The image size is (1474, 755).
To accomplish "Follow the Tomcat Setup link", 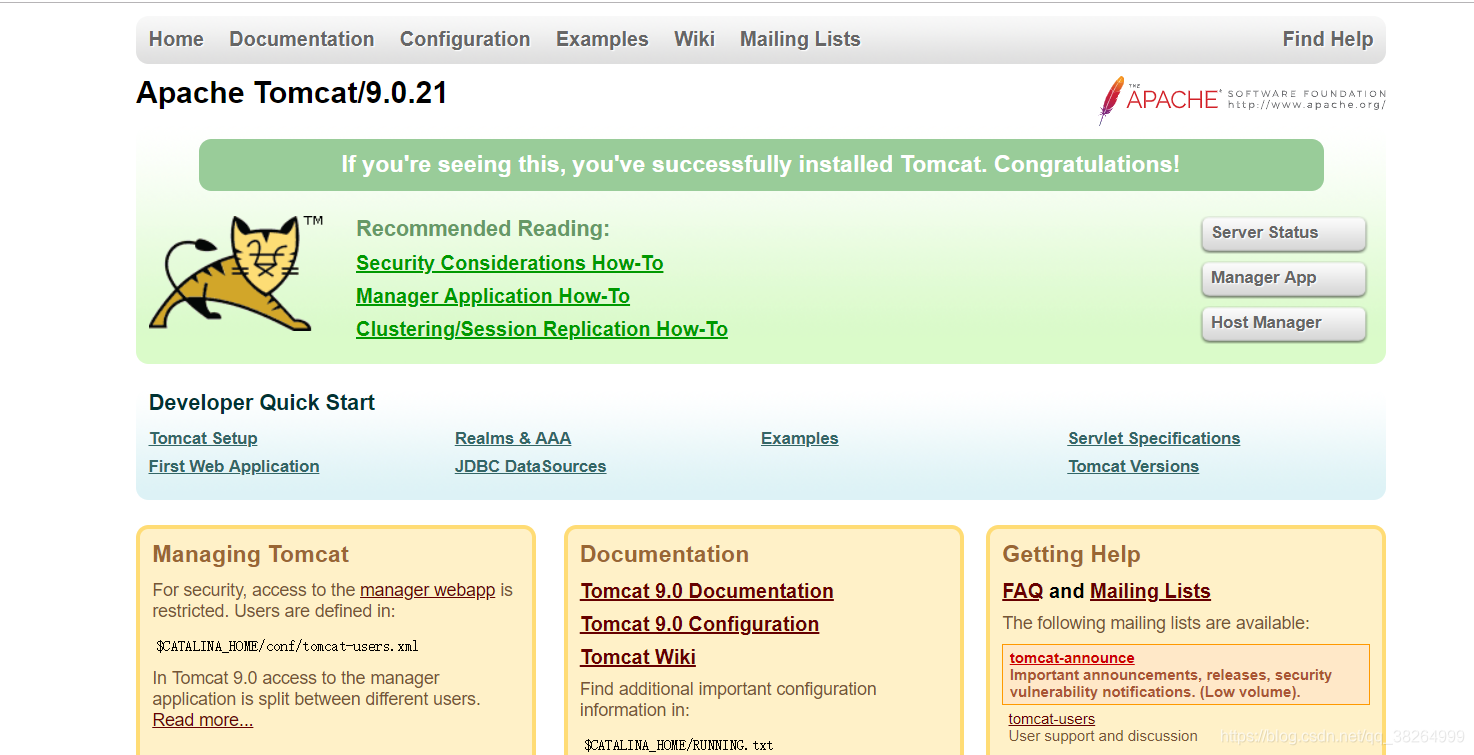I will point(203,438).
